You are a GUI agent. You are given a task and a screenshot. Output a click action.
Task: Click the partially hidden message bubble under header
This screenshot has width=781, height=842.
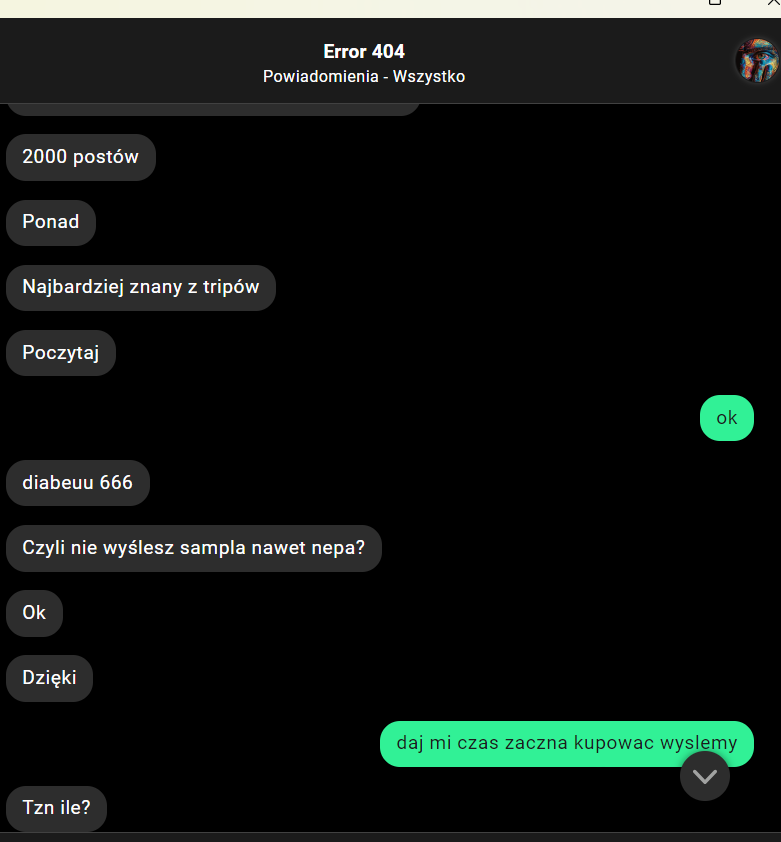click(x=213, y=110)
